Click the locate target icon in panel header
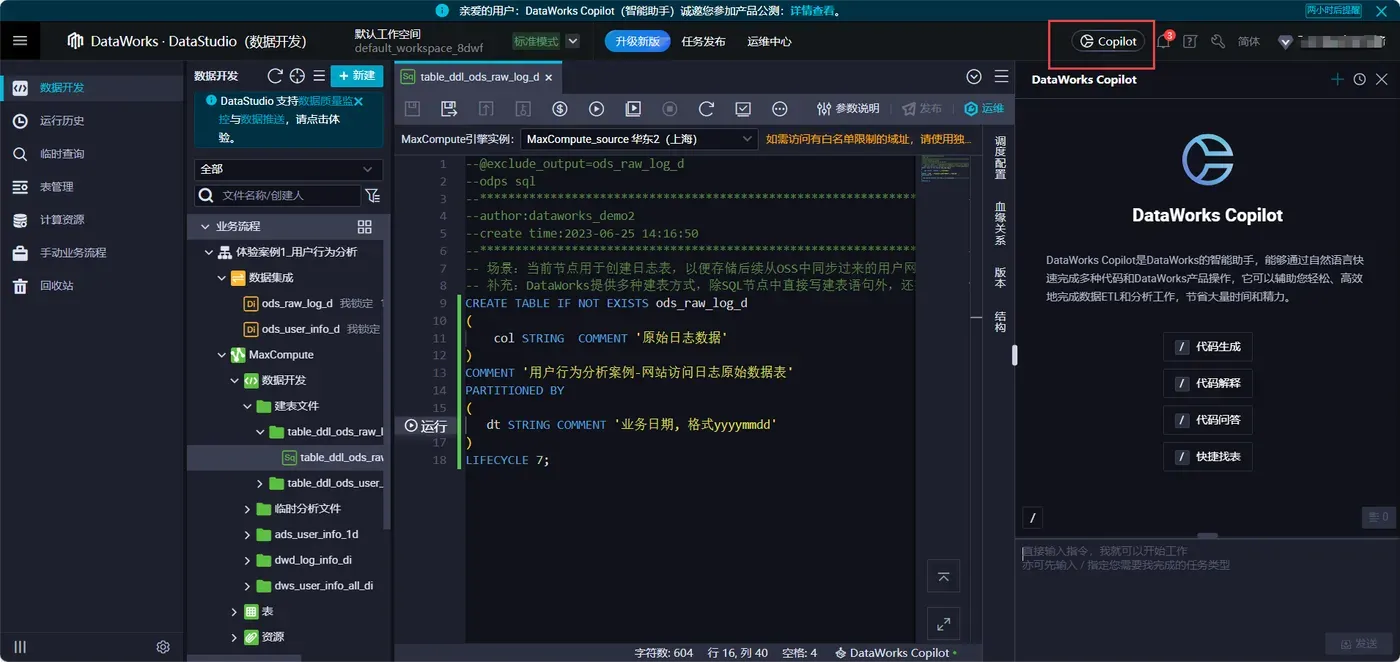 pos(297,76)
